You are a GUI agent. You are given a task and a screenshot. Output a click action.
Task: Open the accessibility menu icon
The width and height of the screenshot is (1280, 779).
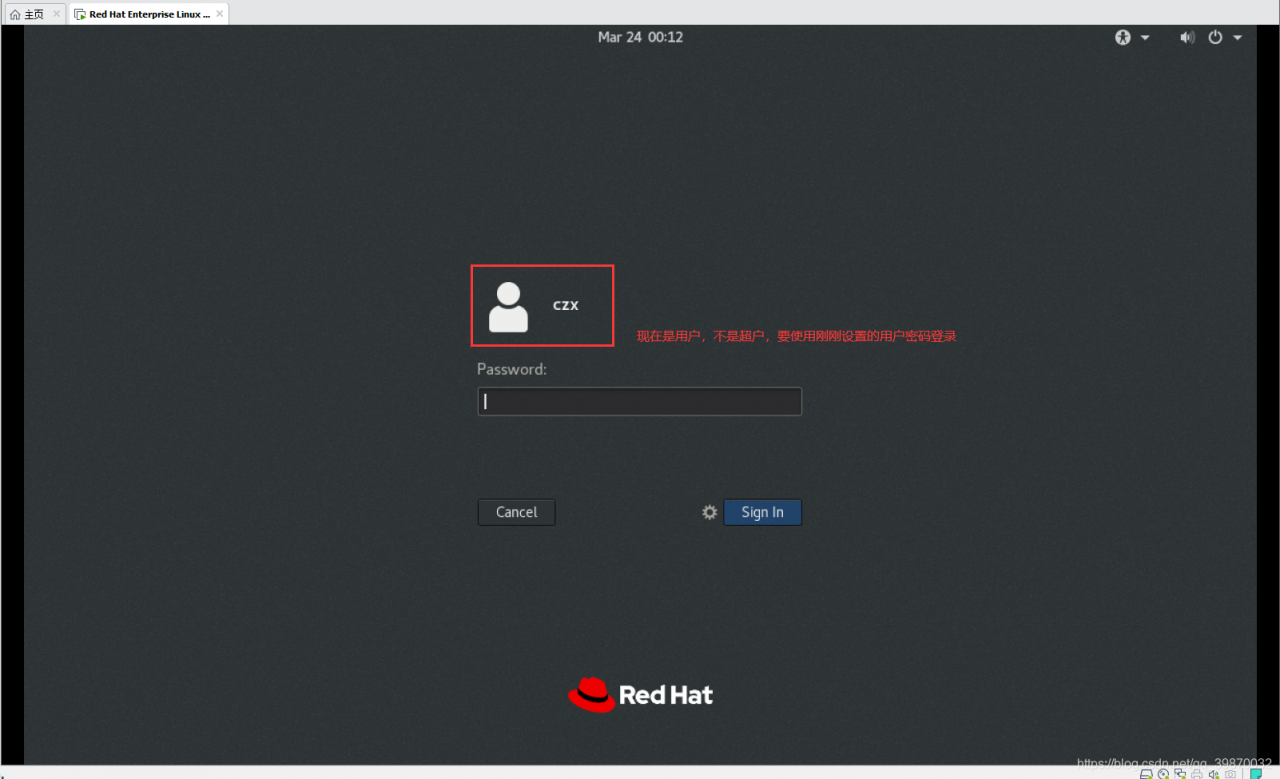tap(1122, 37)
